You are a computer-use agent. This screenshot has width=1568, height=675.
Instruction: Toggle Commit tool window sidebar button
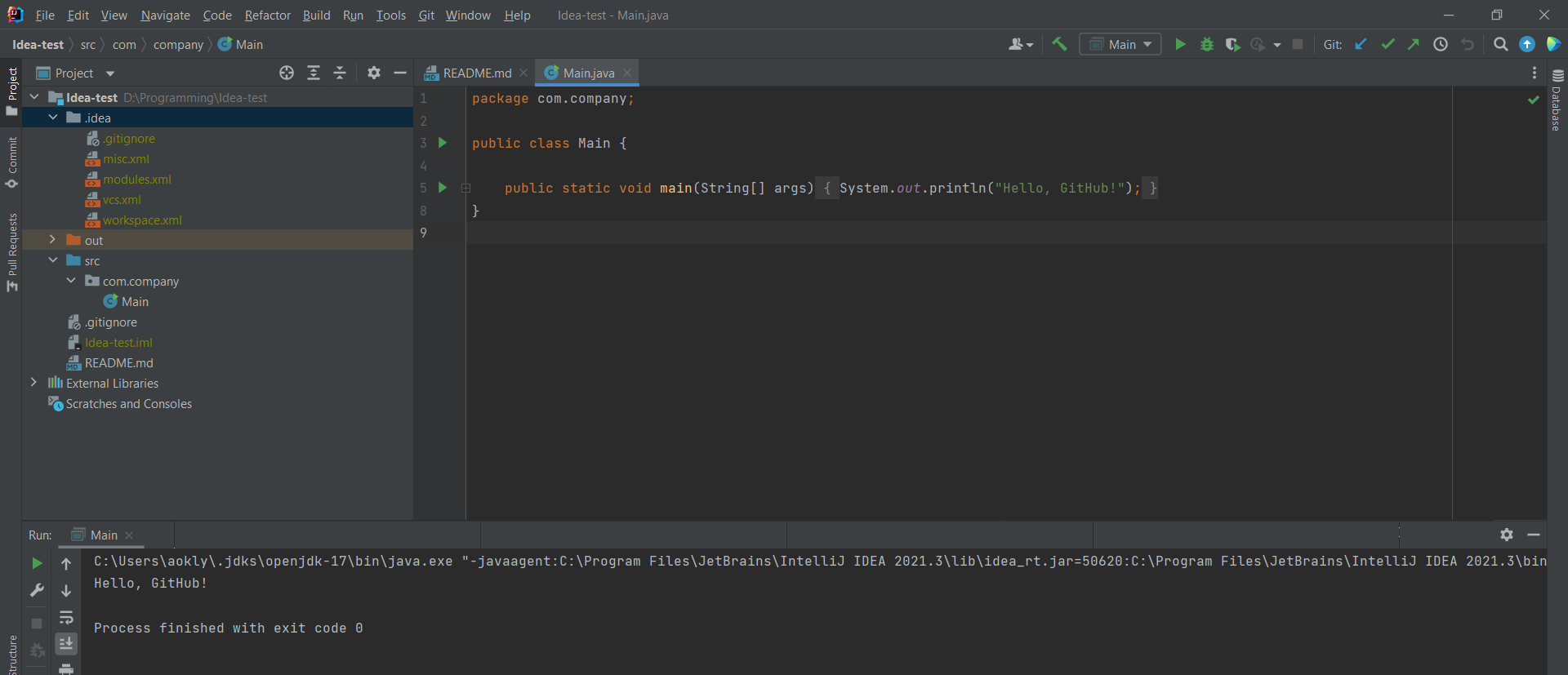coord(11,162)
